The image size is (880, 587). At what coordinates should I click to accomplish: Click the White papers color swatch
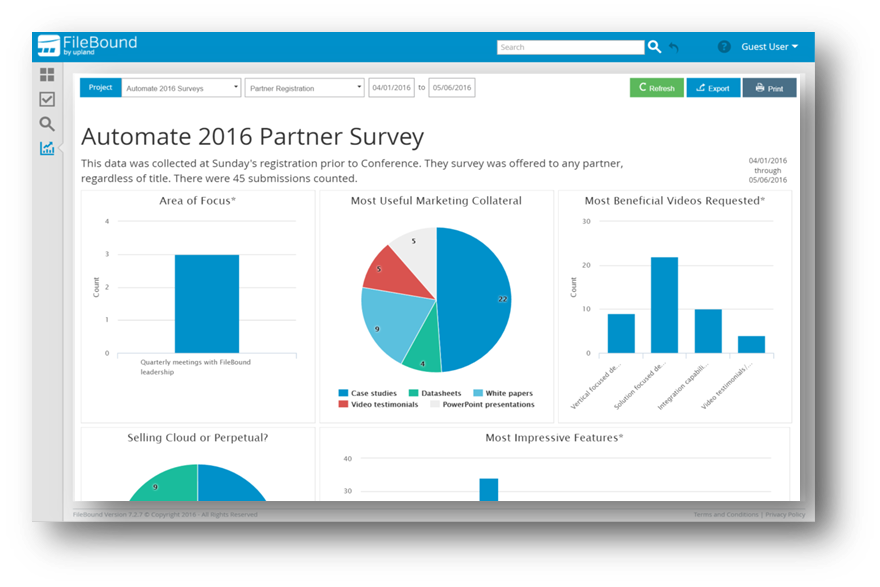click(478, 393)
